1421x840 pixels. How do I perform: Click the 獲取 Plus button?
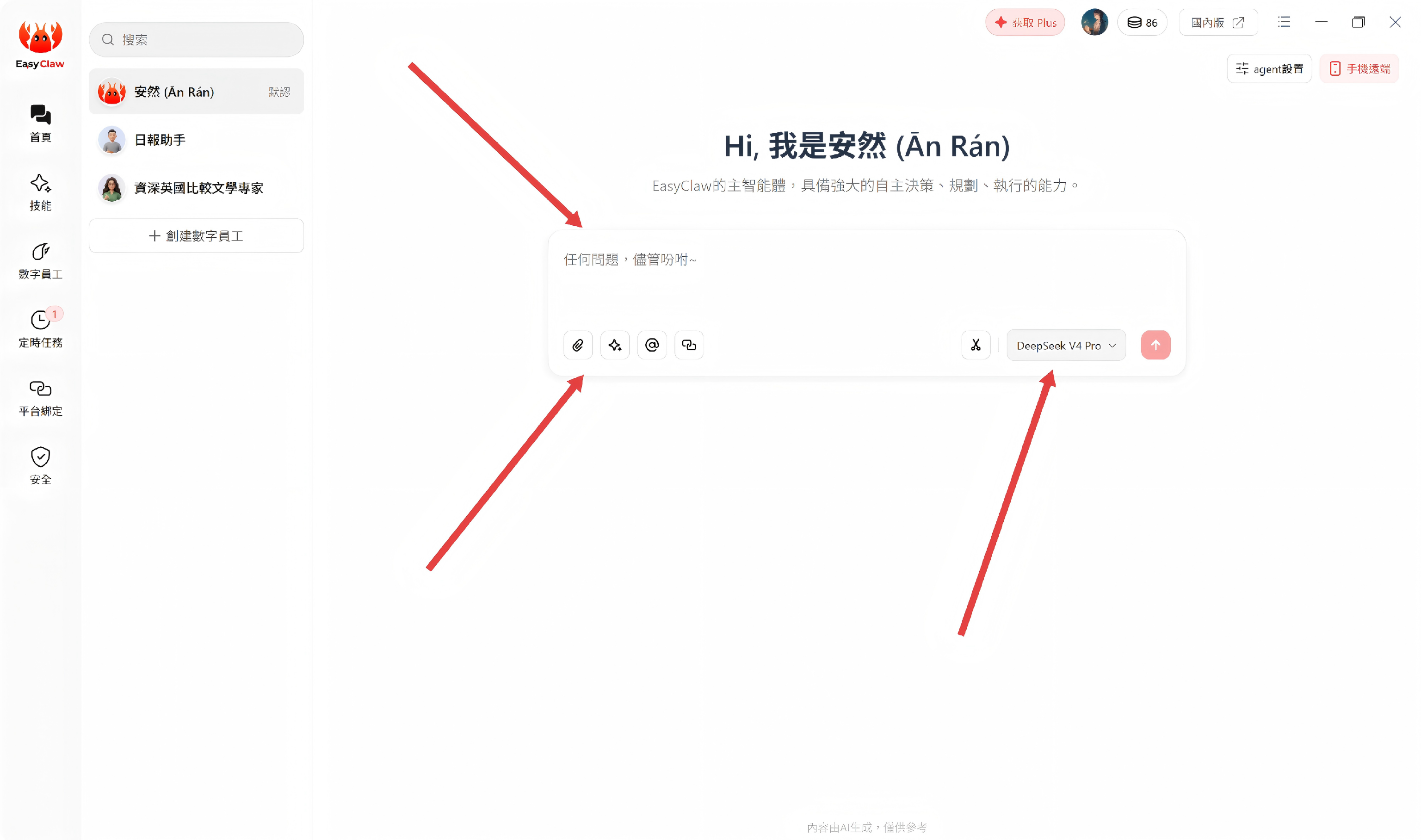pos(1025,22)
